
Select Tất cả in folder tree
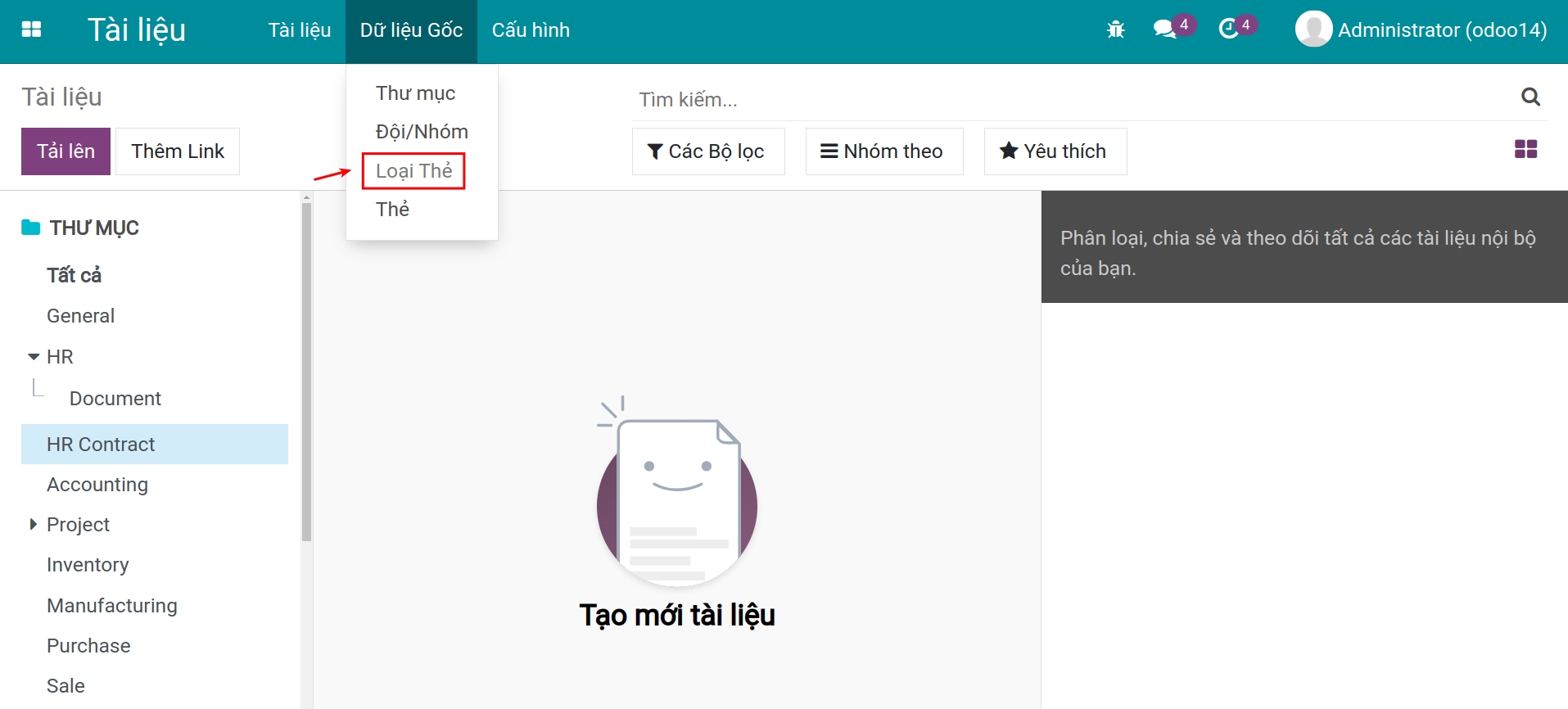(x=74, y=275)
